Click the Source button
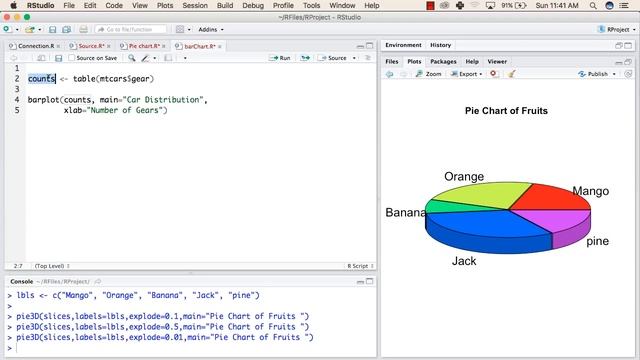The image size is (640, 360). 332,58
